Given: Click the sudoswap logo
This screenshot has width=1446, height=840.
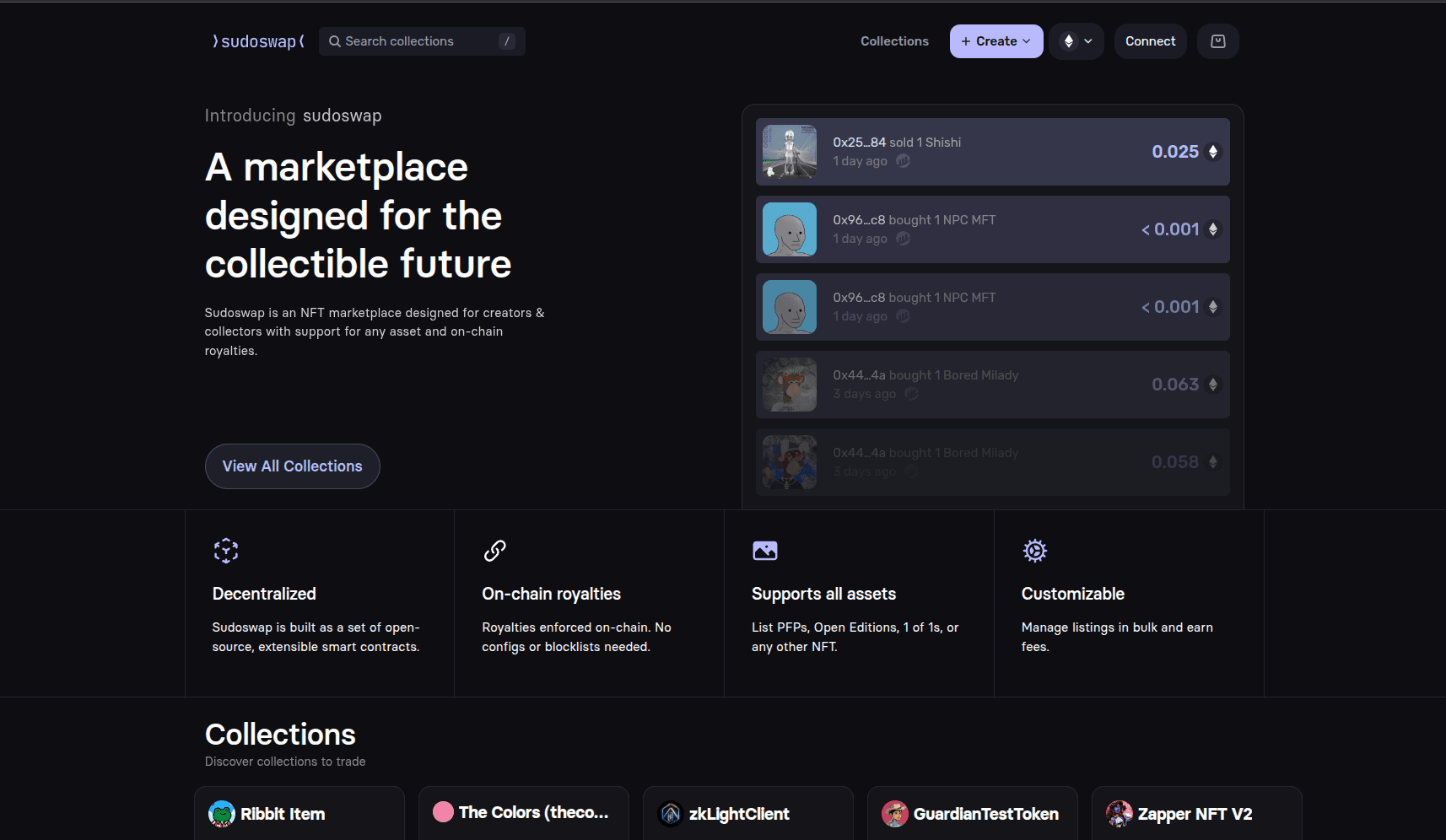Looking at the screenshot, I should pyautogui.click(x=258, y=41).
